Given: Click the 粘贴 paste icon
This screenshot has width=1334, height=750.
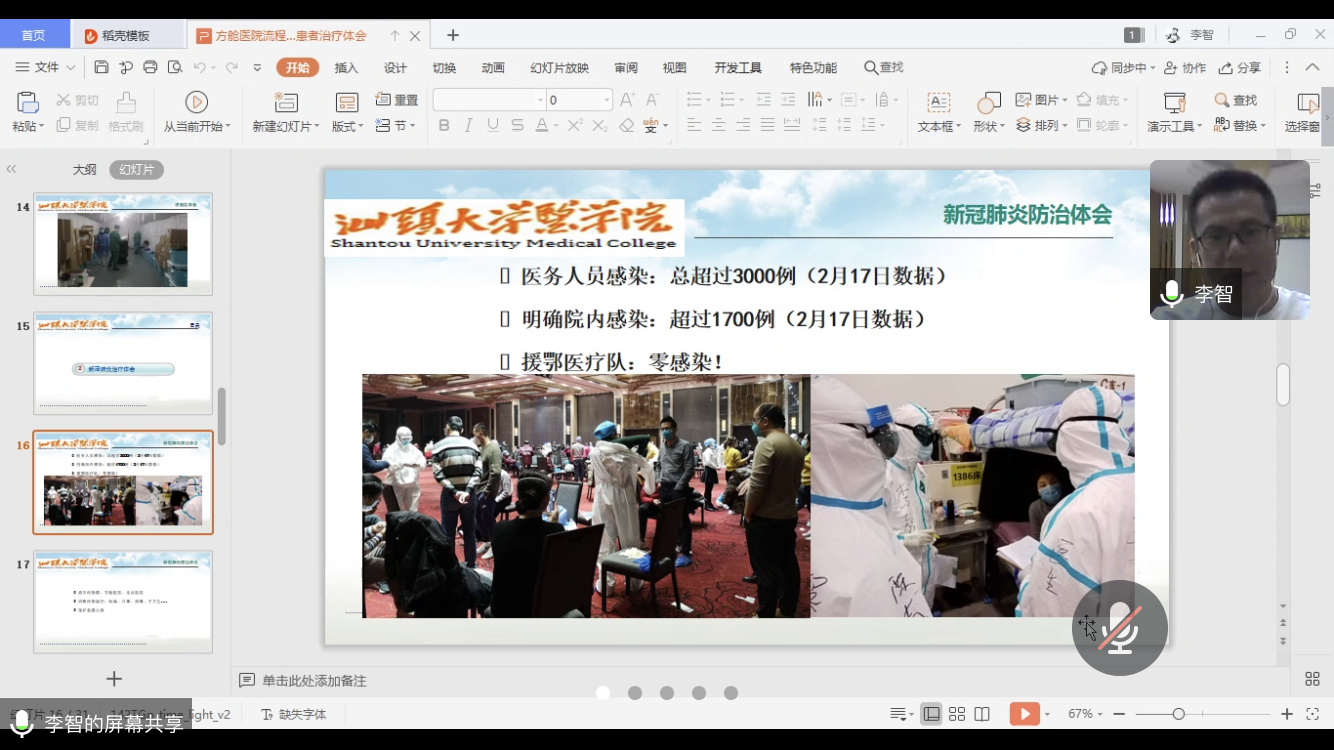Looking at the screenshot, I should tap(27, 103).
